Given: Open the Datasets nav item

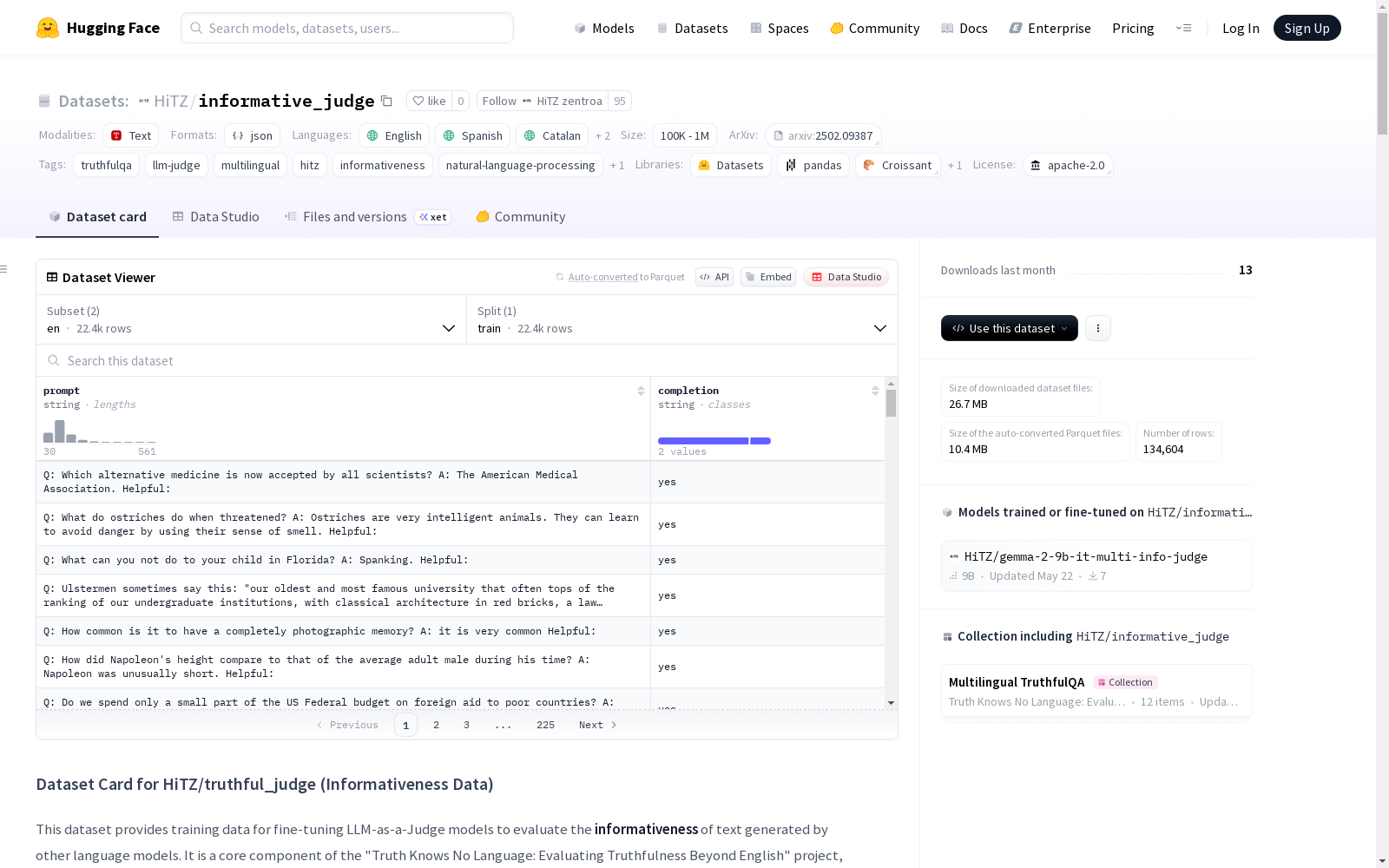Looking at the screenshot, I should (692, 28).
